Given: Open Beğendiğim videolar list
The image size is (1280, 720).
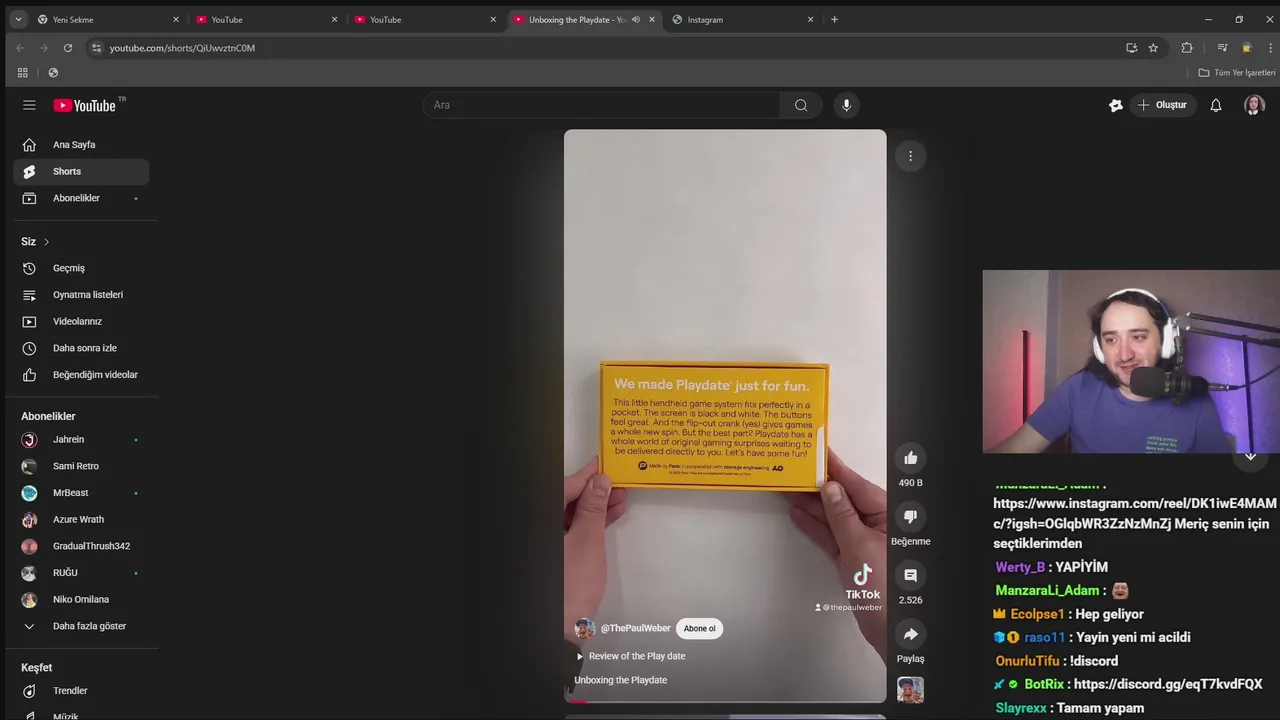Looking at the screenshot, I should click(x=81, y=375).
